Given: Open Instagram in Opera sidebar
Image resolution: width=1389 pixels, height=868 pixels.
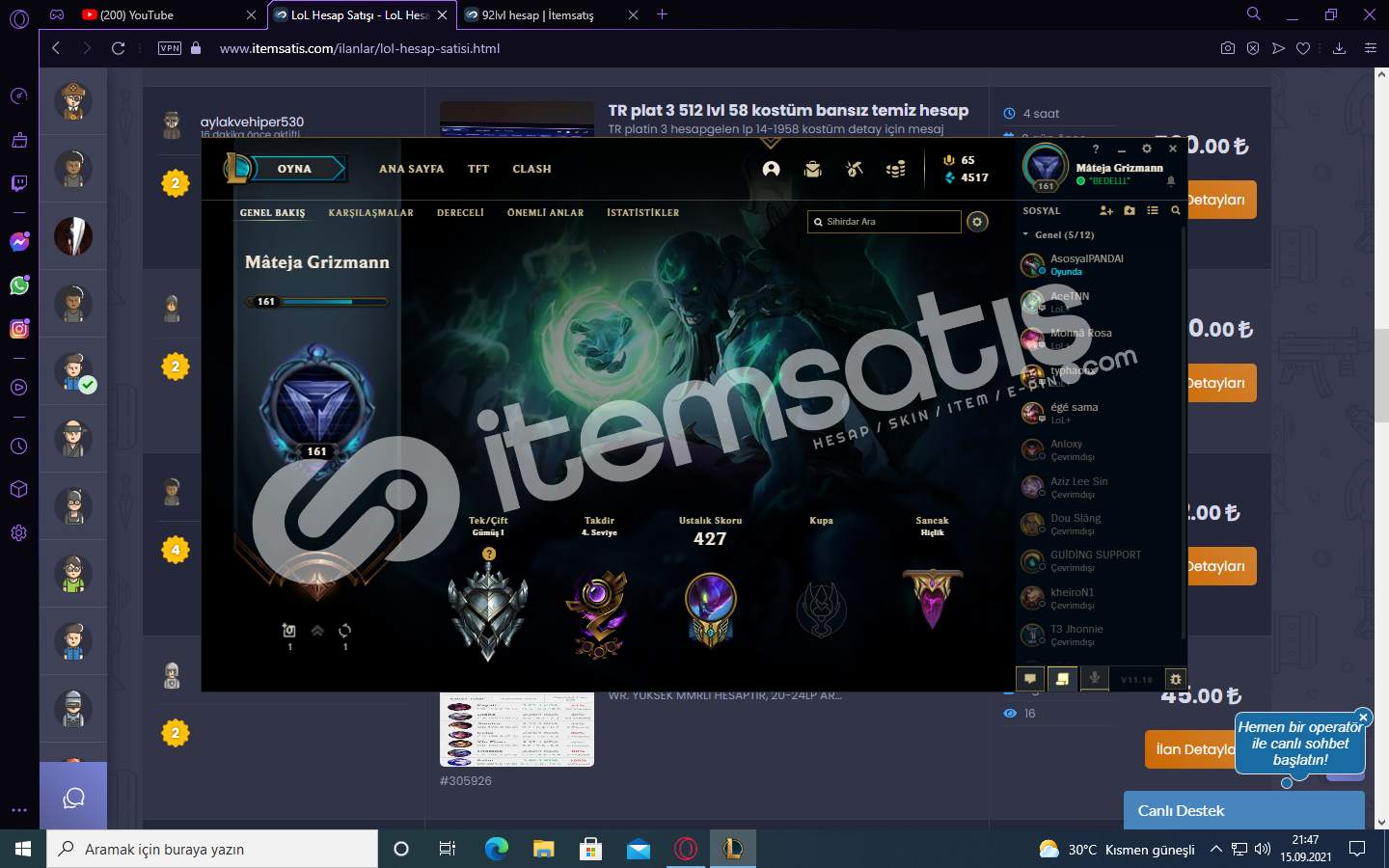Looking at the screenshot, I should 19,329.
